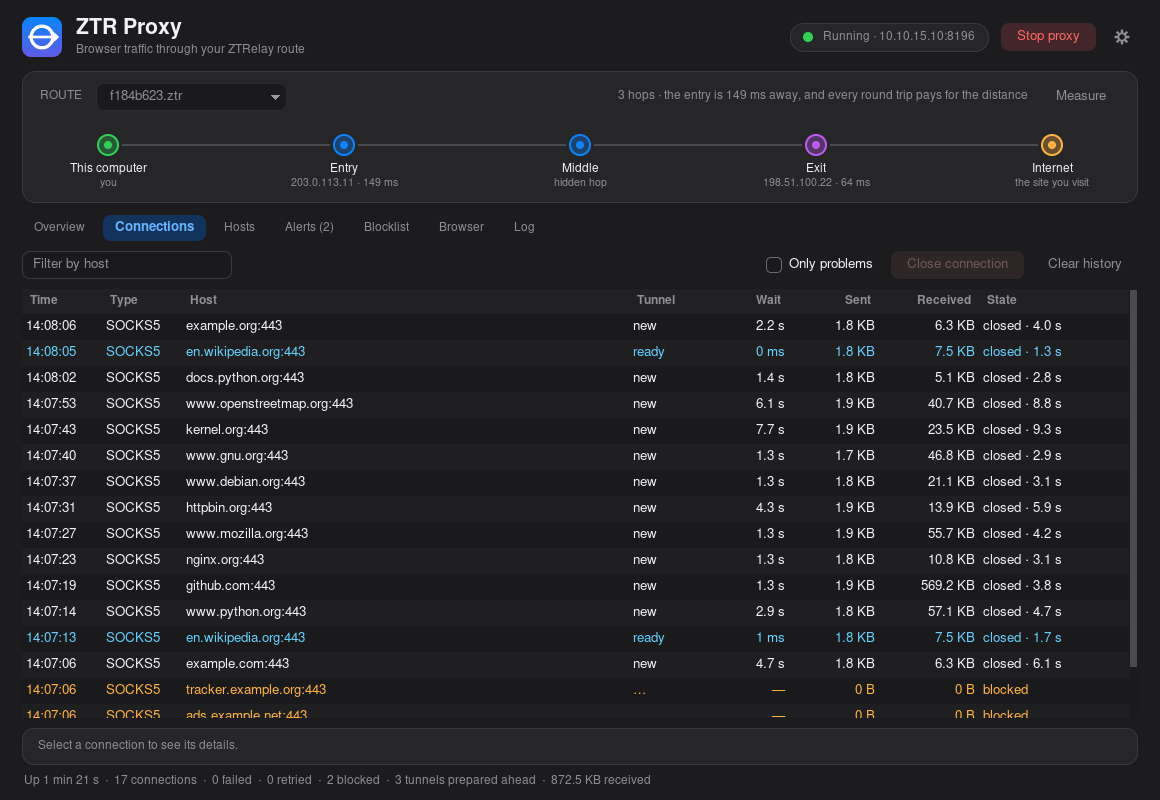Open the route dropdown f184b623.ztr
The width and height of the screenshot is (1160, 800).
pyautogui.click(x=192, y=96)
